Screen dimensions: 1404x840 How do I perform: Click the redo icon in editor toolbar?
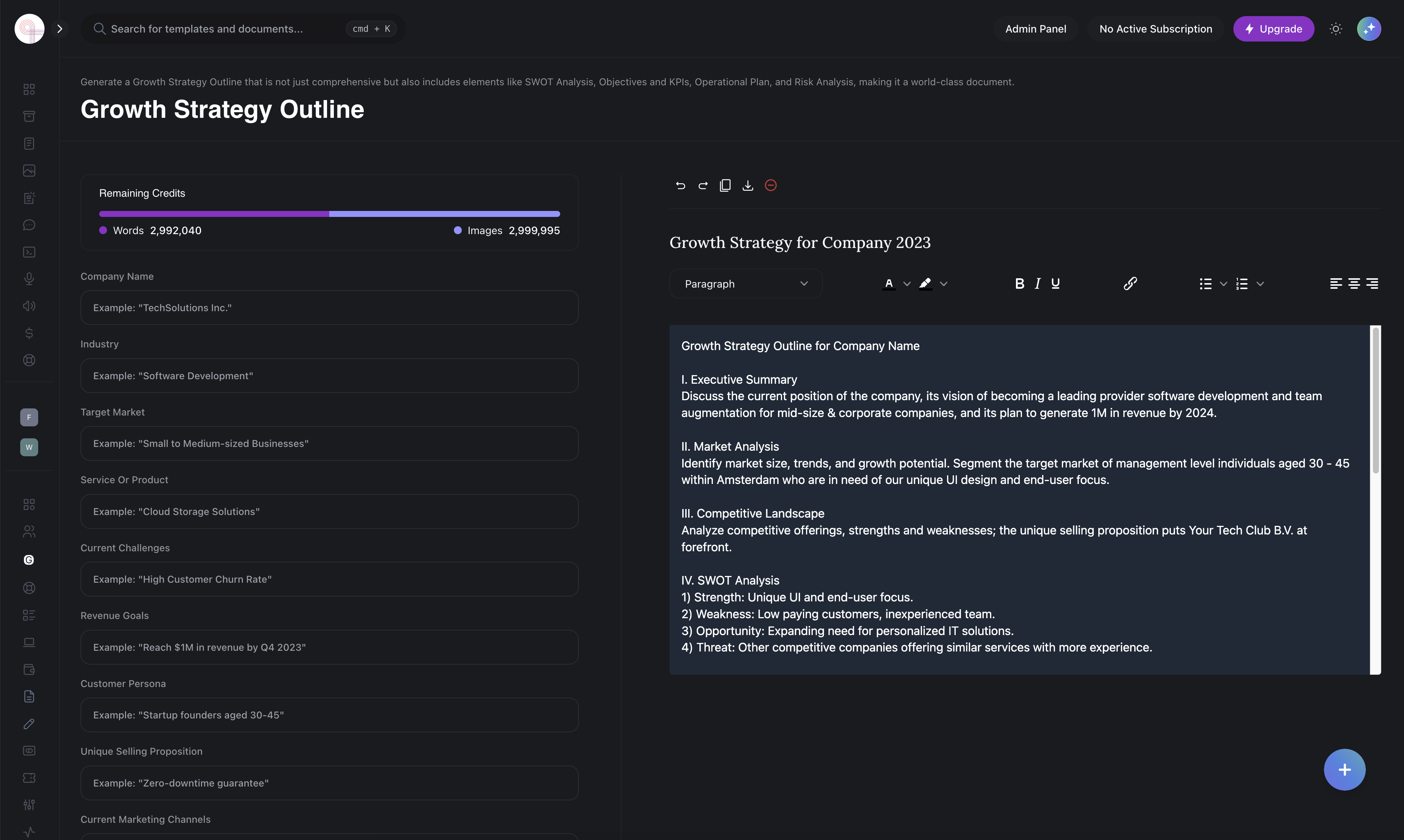pyautogui.click(x=703, y=186)
